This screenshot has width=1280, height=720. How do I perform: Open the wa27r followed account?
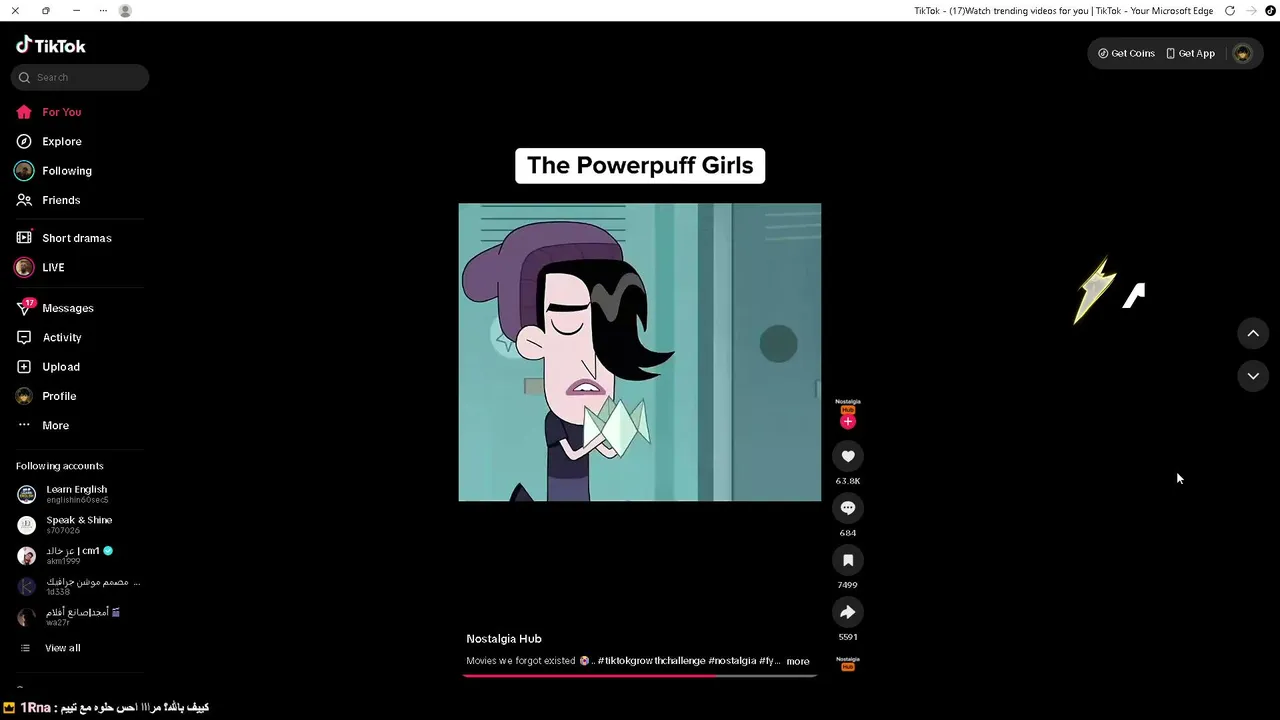click(x=70, y=617)
